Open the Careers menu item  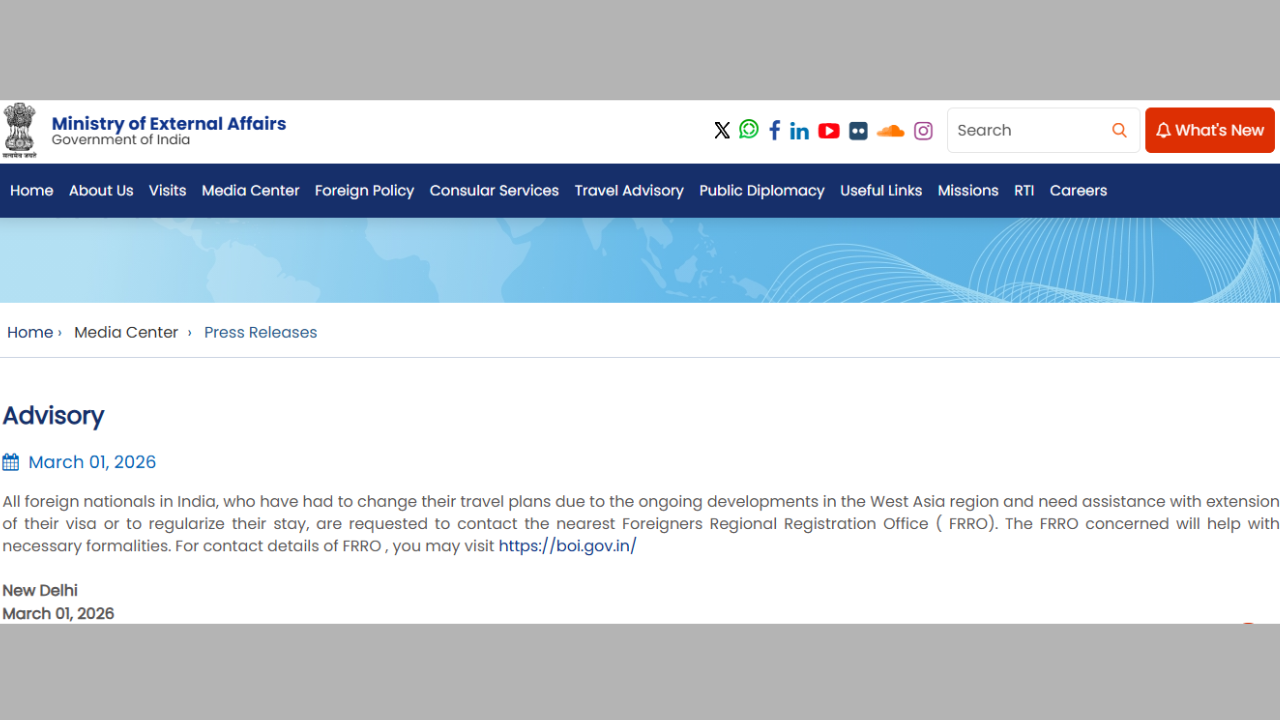pos(1078,191)
